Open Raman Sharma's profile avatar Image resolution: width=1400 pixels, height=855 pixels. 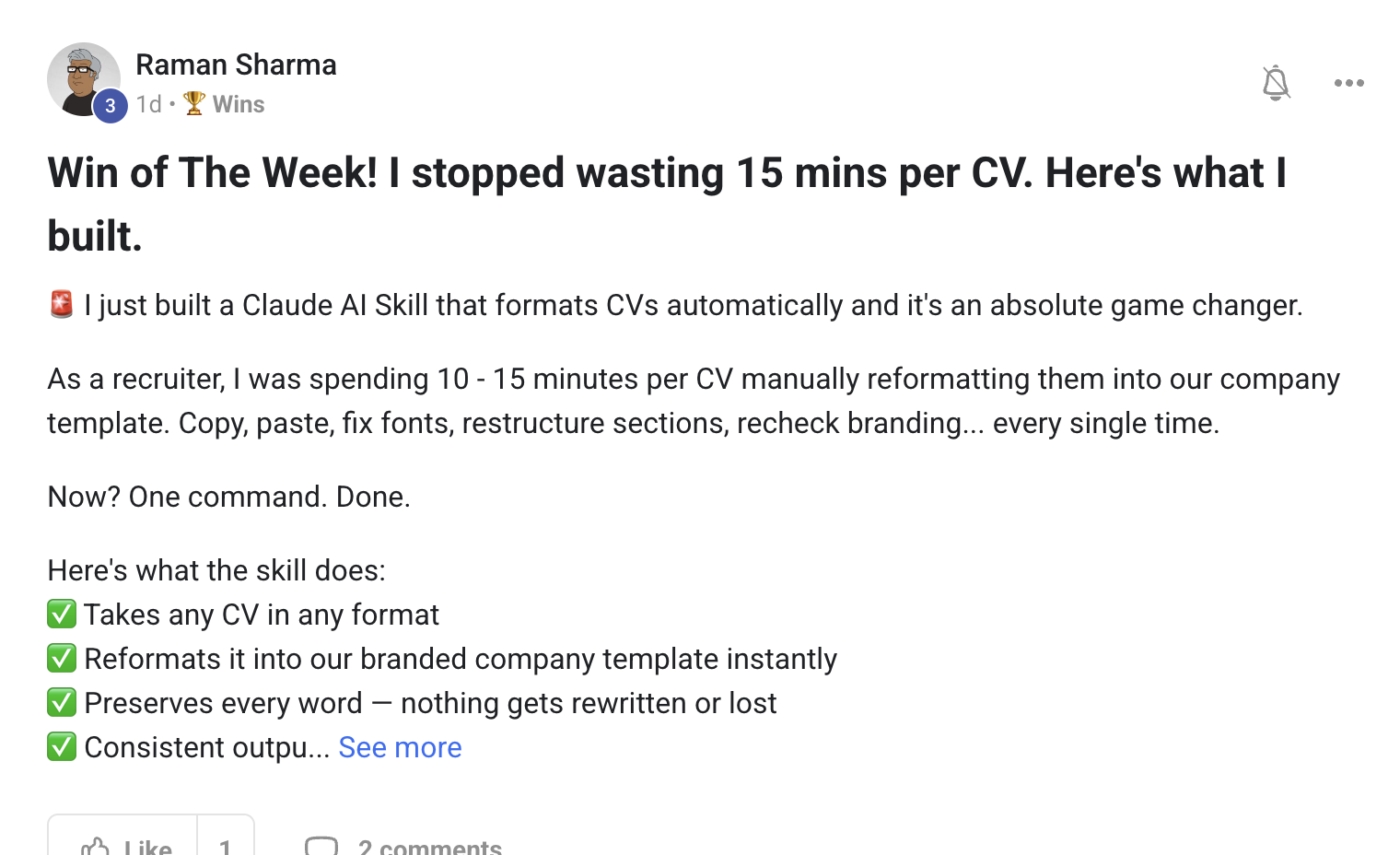[x=84, y=79]
